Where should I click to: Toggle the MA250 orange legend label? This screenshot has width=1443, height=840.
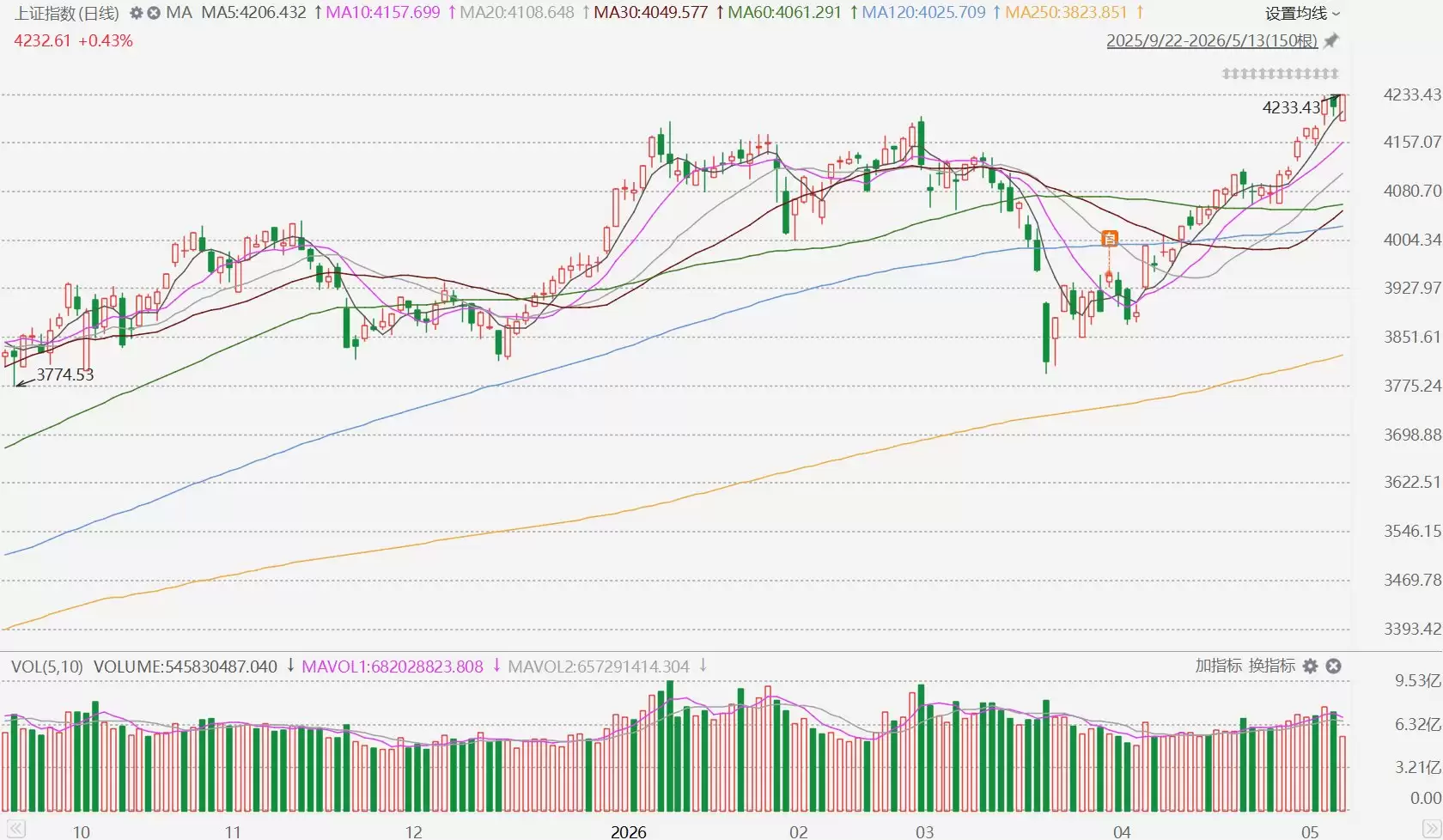pyautogui.click(x=1066, y=13)
